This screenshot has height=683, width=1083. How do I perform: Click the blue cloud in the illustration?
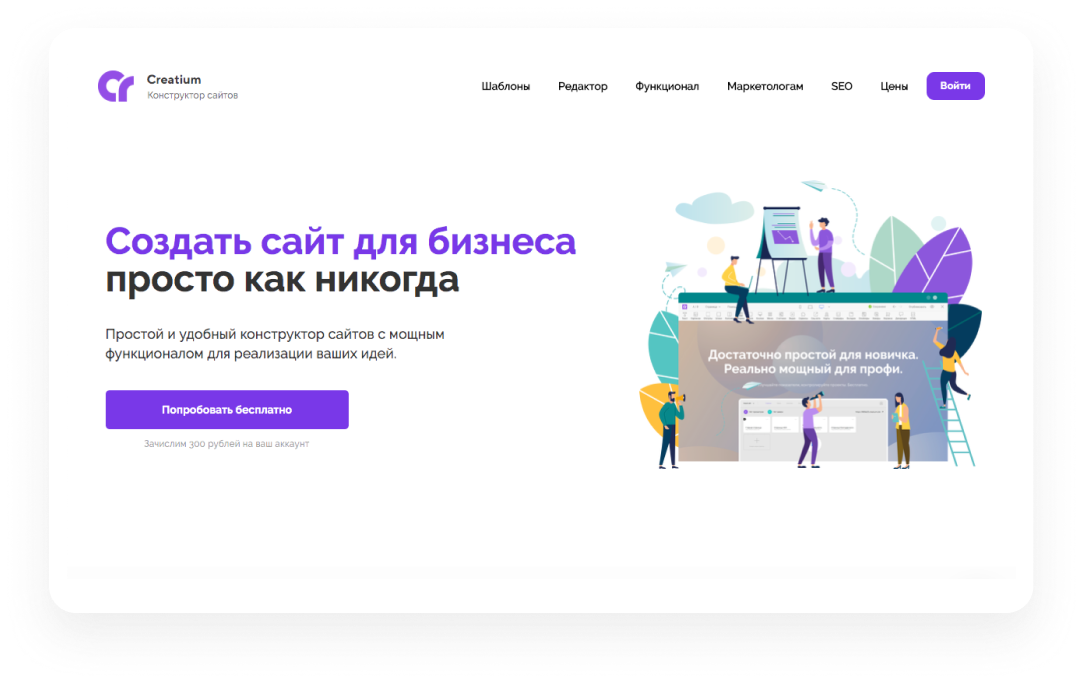(x=714, y=208)
